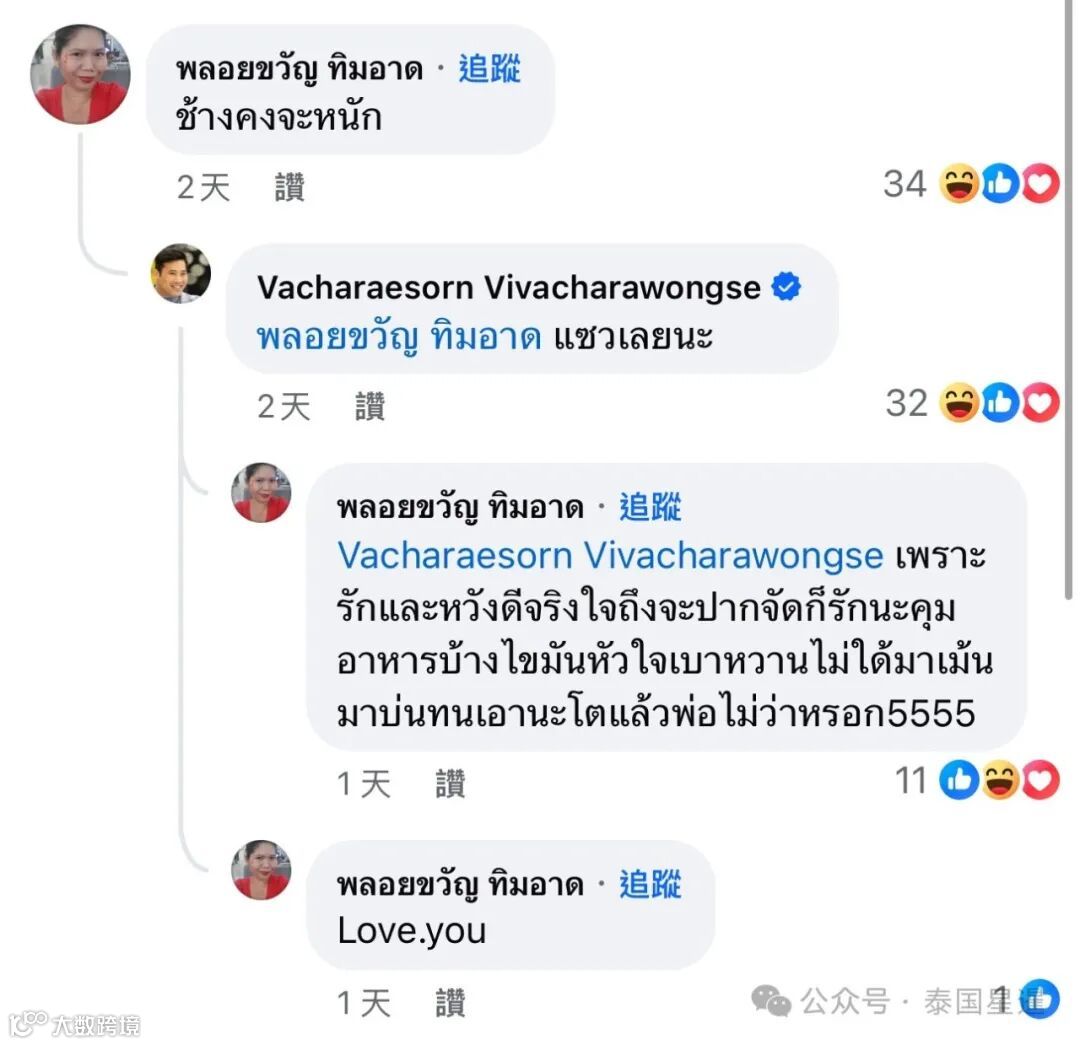Like the first comment using 讚

289,187
